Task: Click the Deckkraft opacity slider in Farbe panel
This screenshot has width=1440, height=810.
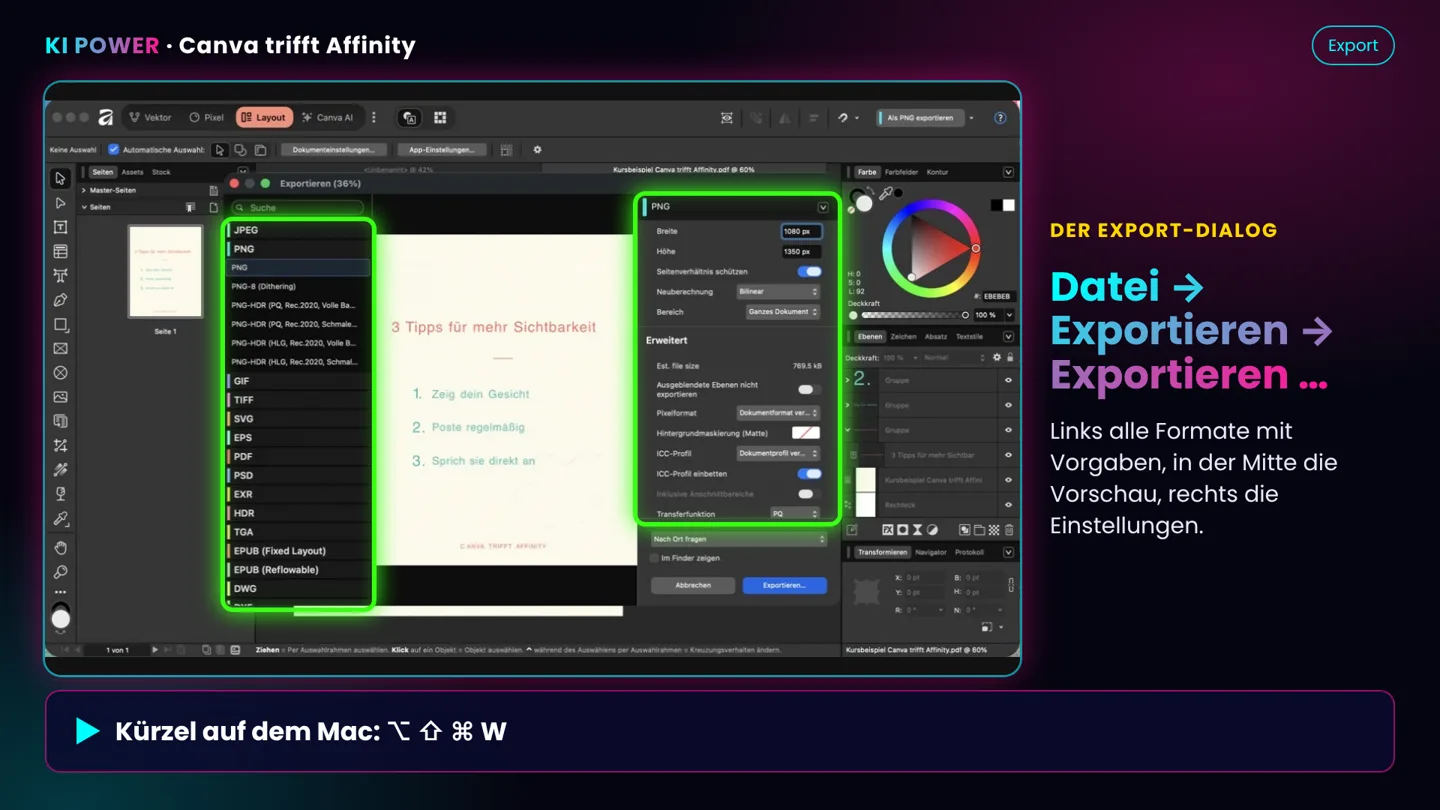Action: click(913, 315)
